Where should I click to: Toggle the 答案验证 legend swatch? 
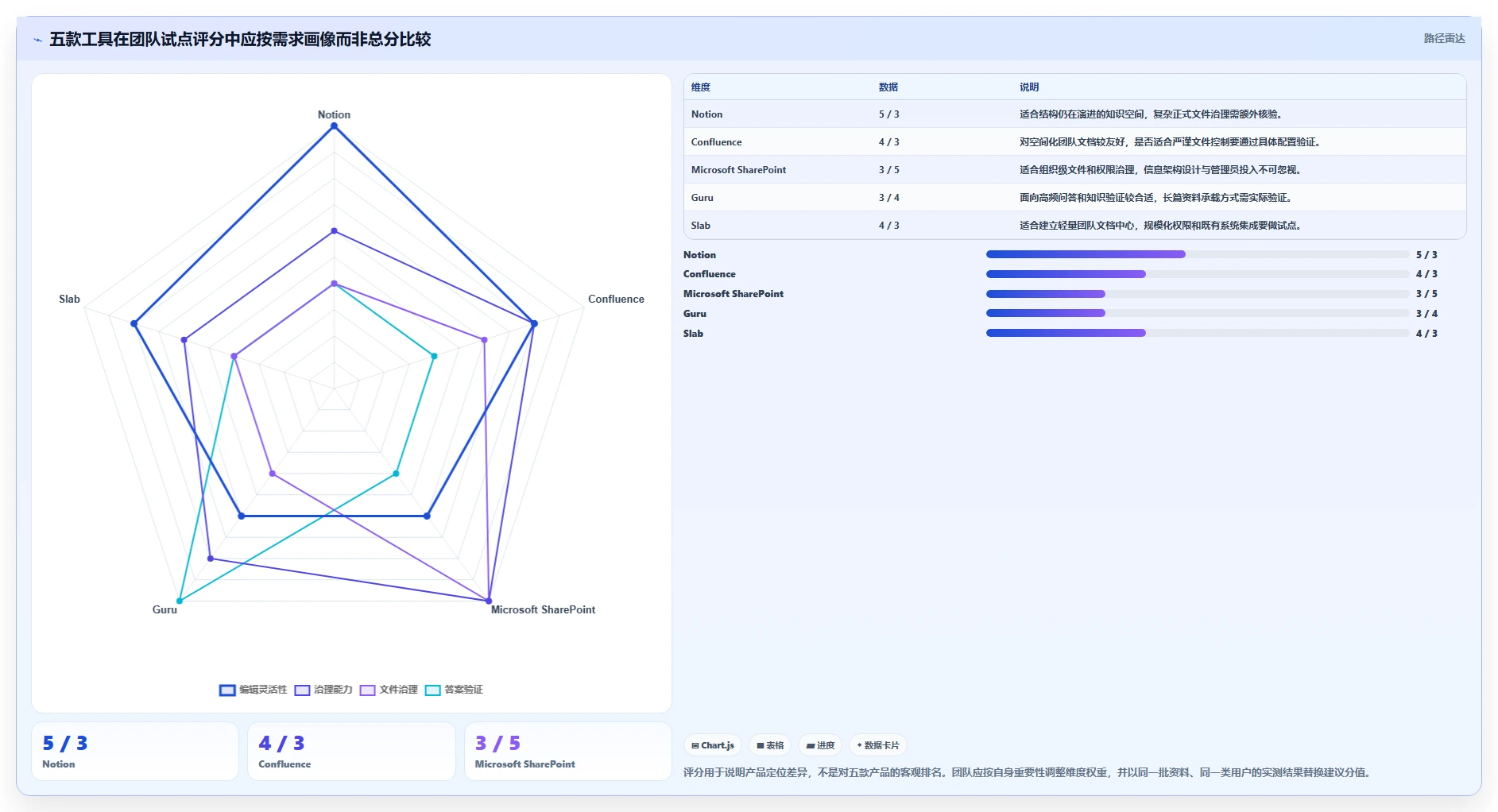tap(432, 690)
